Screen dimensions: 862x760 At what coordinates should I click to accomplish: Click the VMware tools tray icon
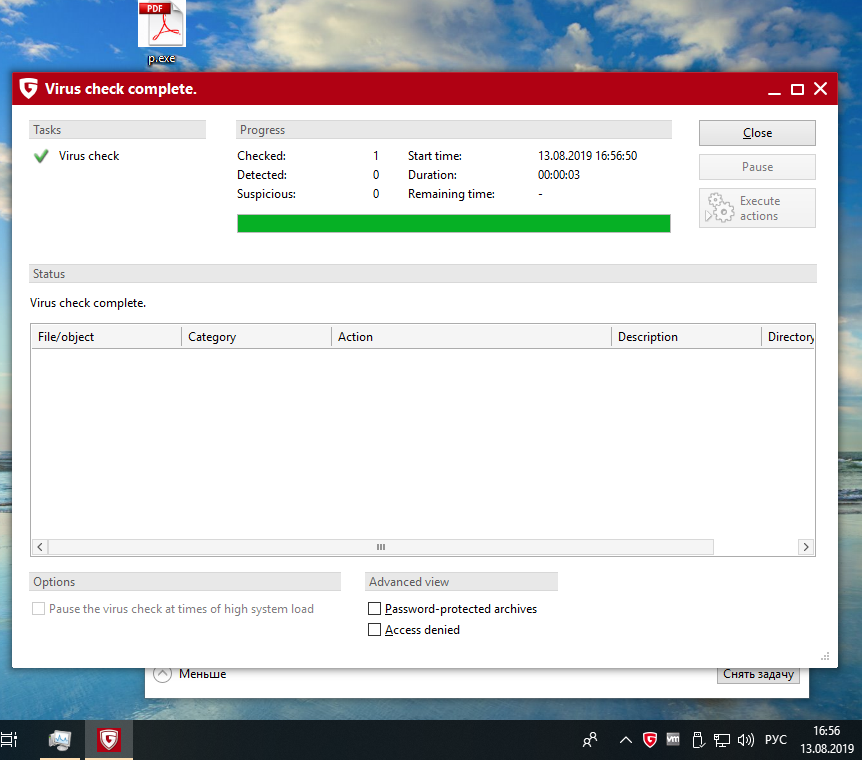(x=673, y=740)
